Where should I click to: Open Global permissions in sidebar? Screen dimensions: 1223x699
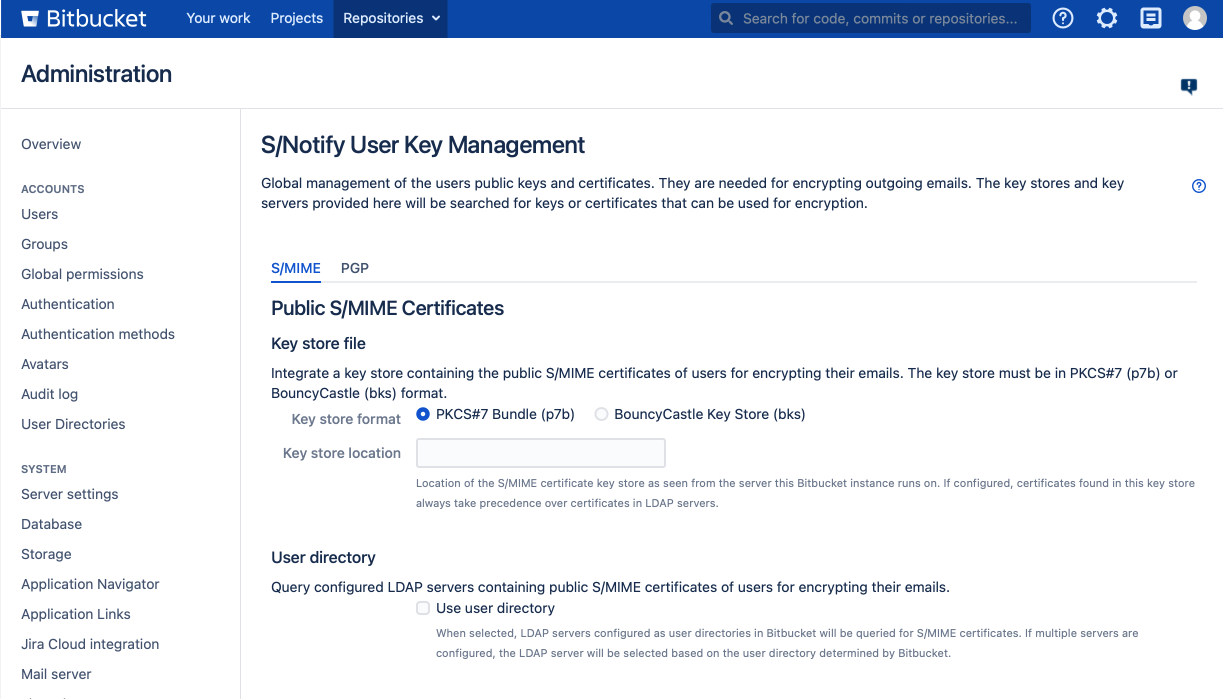point(82,274)
